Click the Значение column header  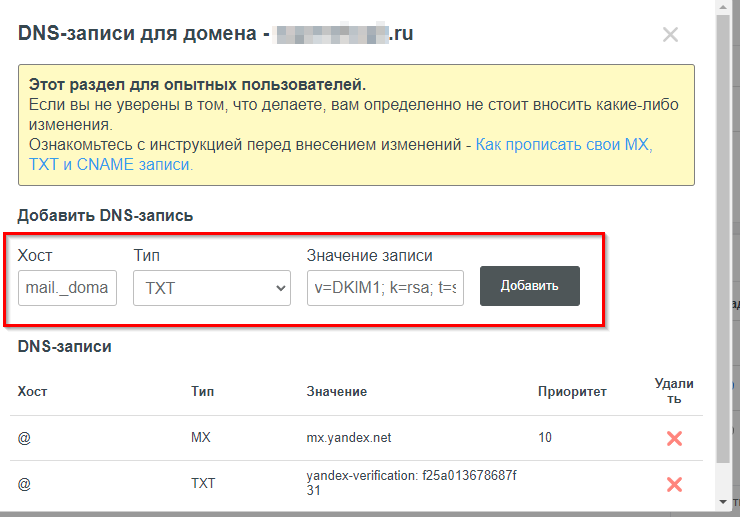(336, 392)
